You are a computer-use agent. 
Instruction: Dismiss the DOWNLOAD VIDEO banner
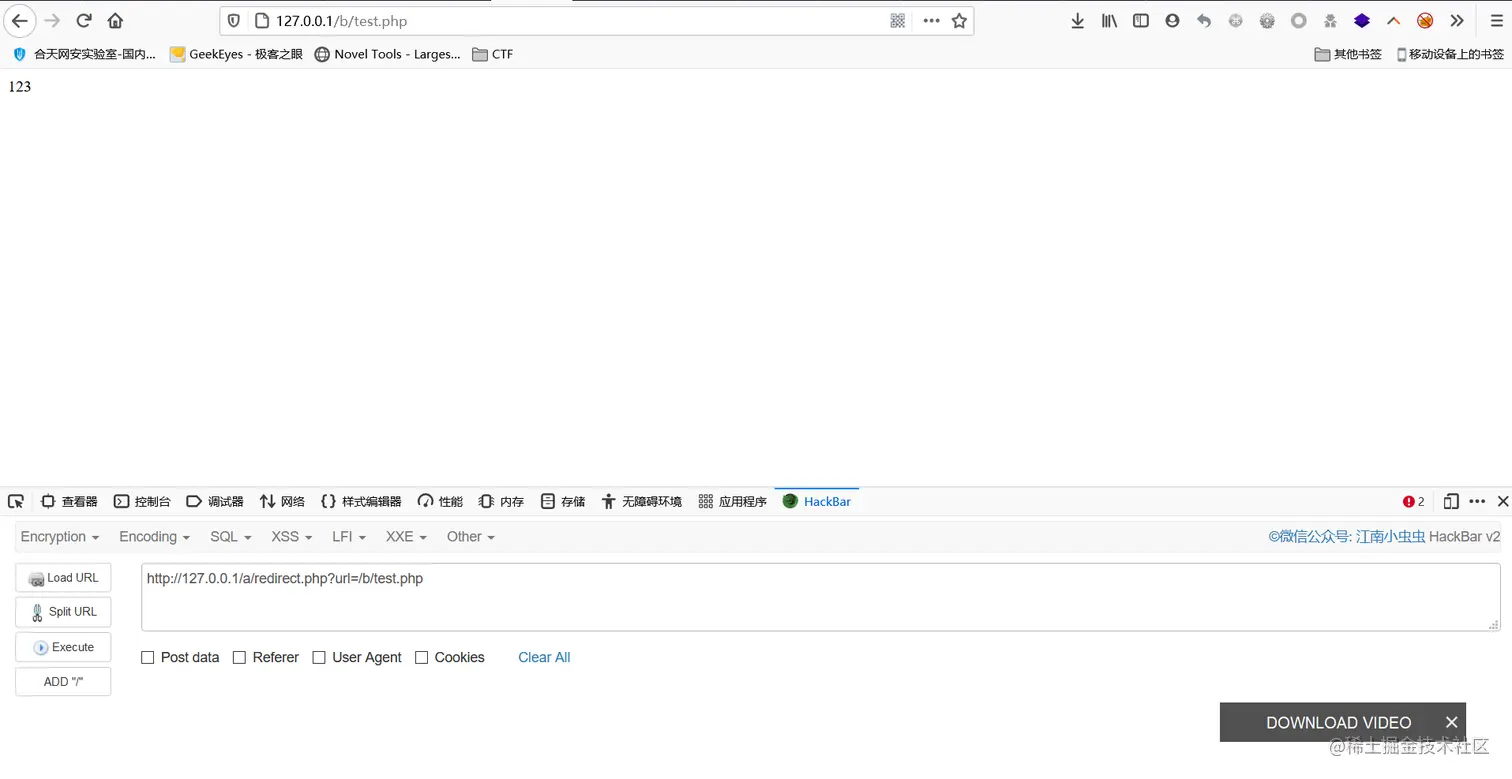click(x=1451, y=722)
